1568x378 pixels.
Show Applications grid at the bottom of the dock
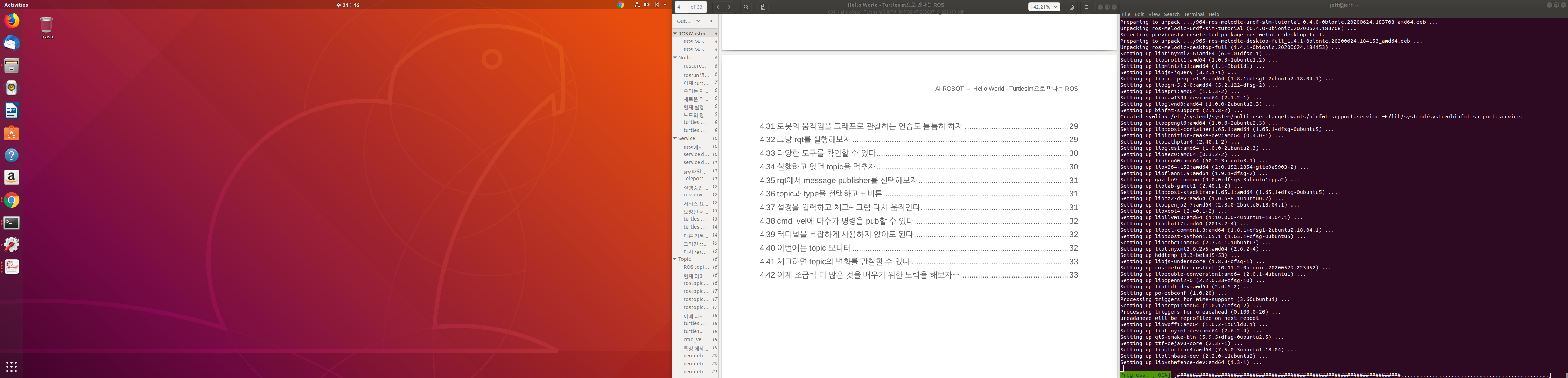point(12,366)
